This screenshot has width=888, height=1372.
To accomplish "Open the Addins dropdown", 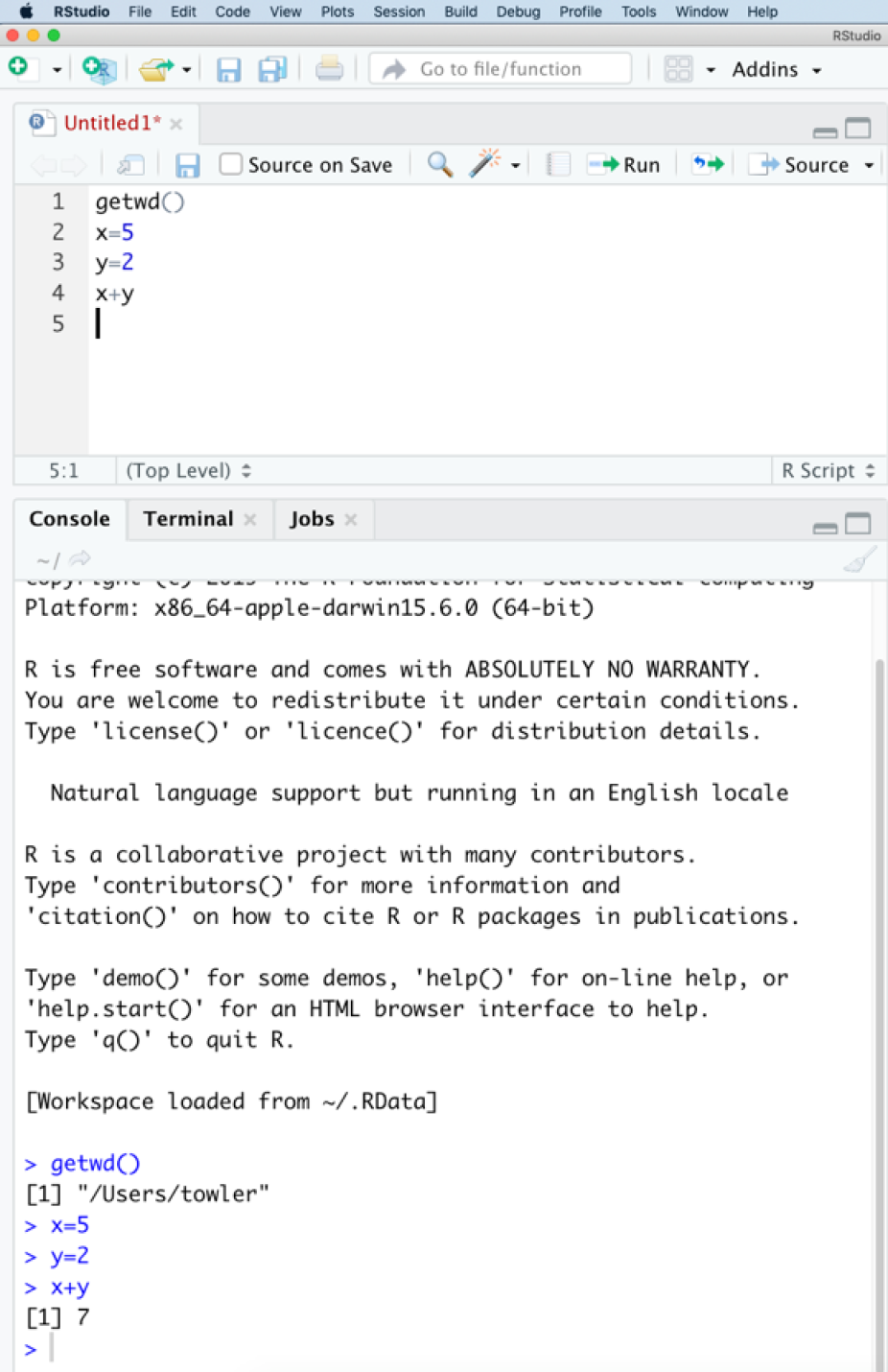I will [x=776, y=69].
